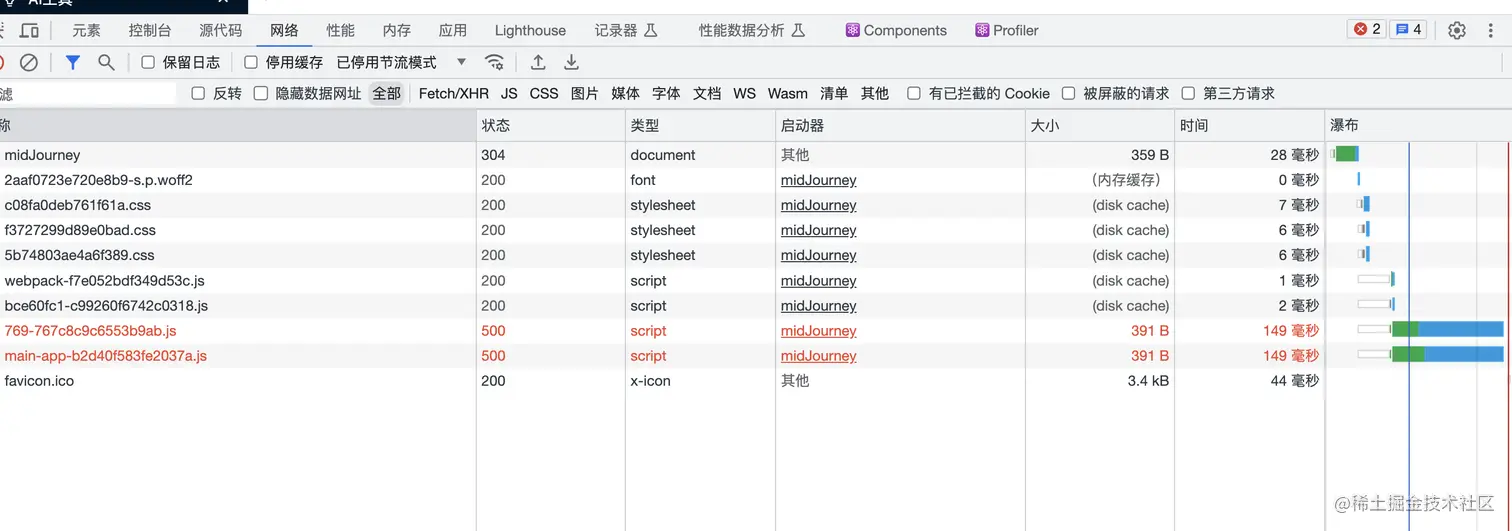Open midJourney initiator link for main-app row
This screenshot has height=531, width=1512.
point(818,356)
